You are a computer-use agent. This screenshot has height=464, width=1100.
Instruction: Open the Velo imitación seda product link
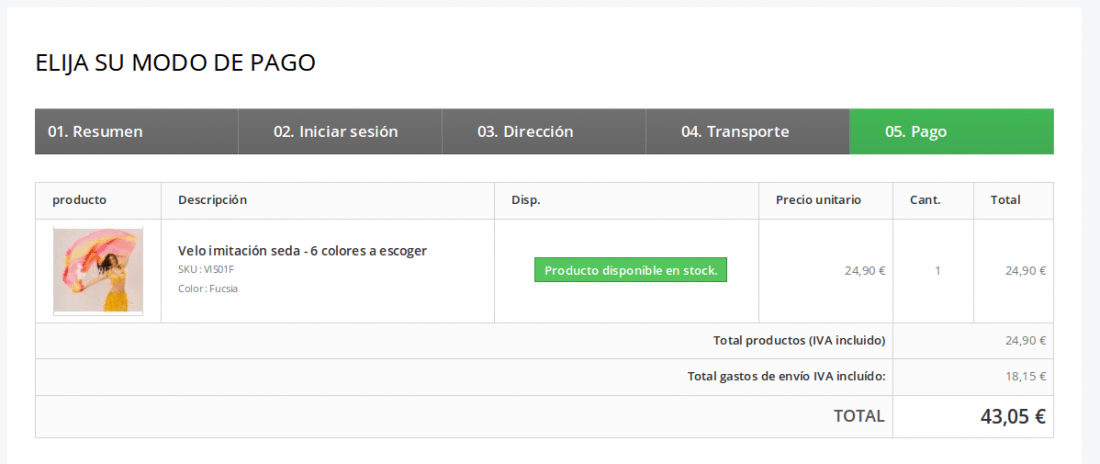pos(302,251)
